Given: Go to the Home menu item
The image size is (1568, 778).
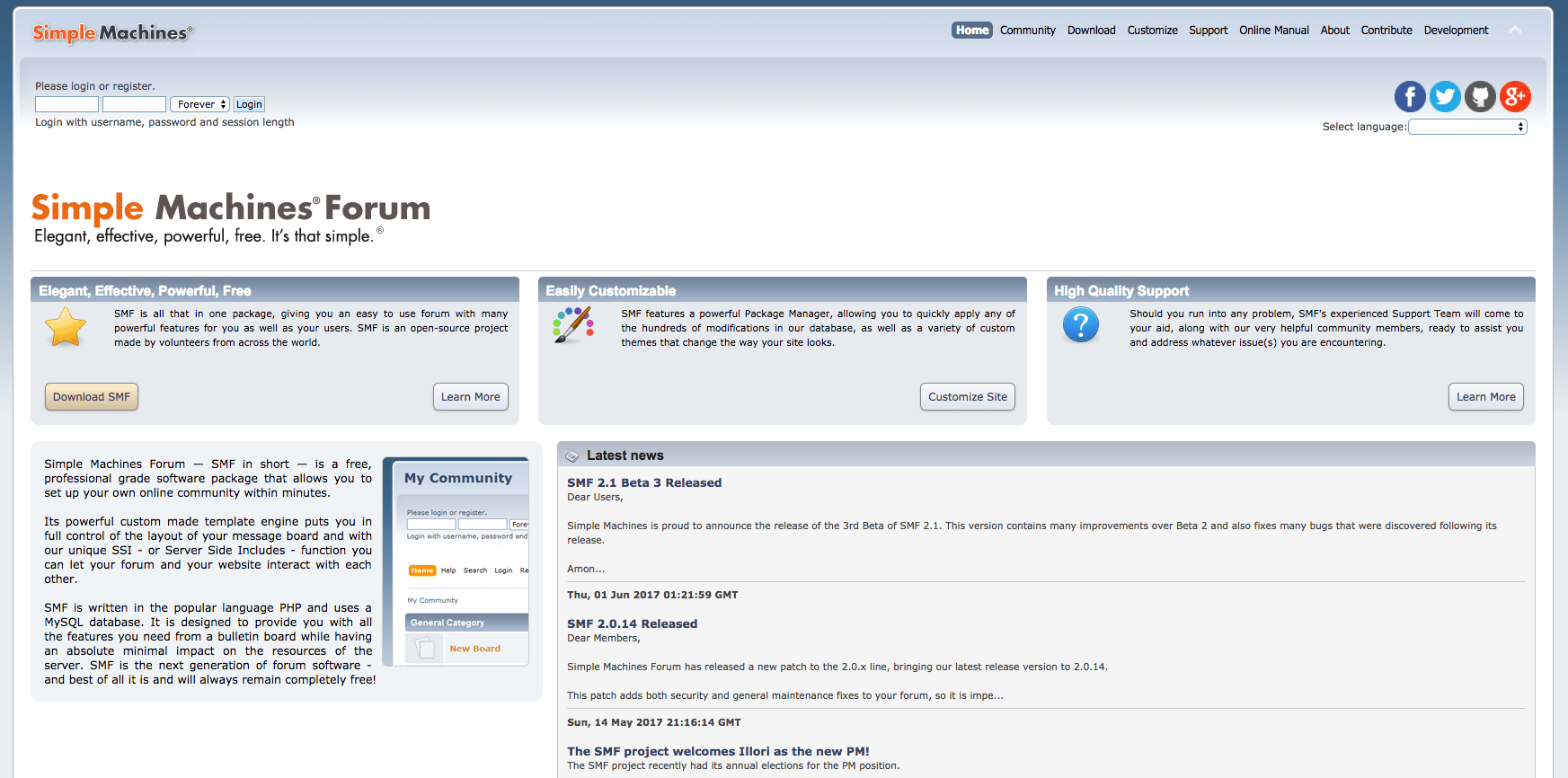Looking at the screenshot, I should point(972,31).
